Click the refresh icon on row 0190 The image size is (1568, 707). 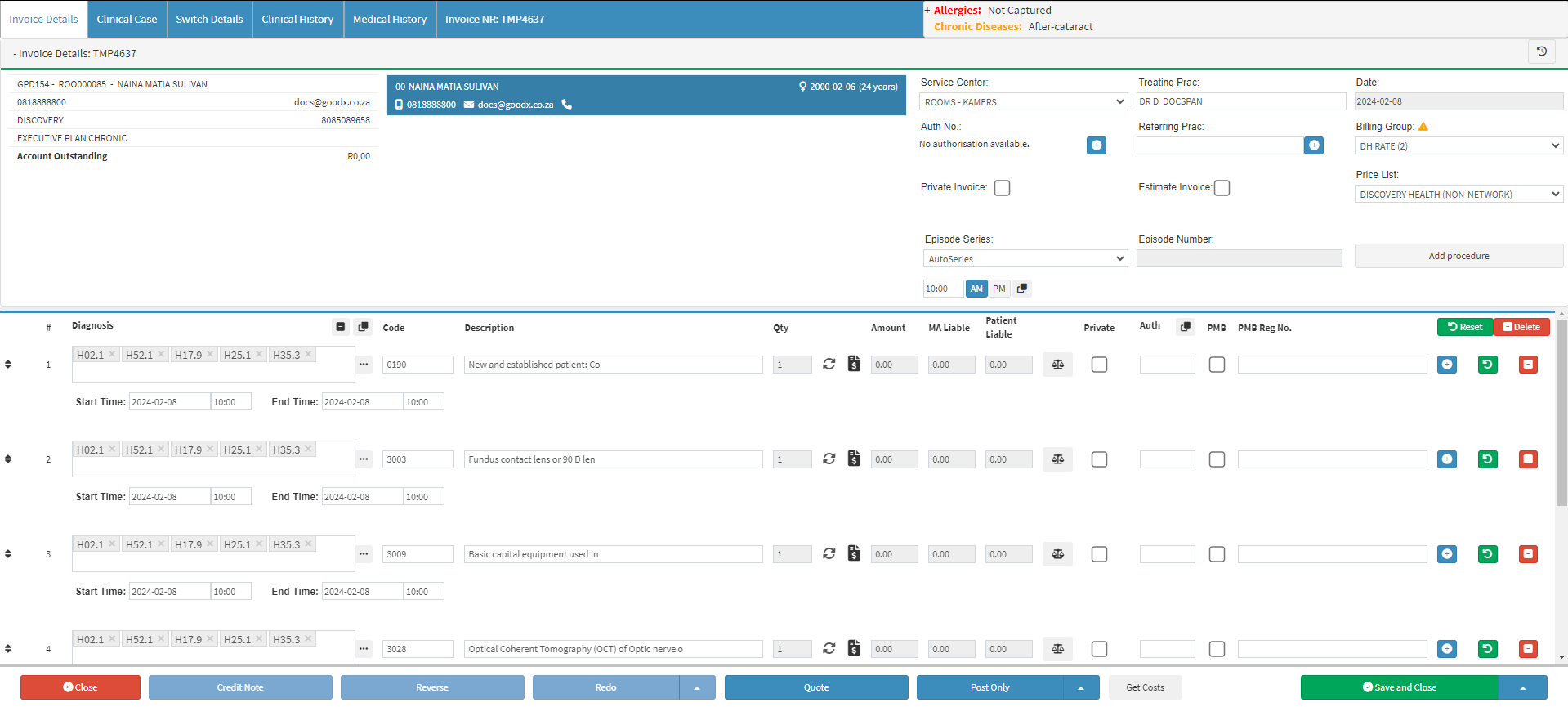pyautogui.click(x=829, y=365)
